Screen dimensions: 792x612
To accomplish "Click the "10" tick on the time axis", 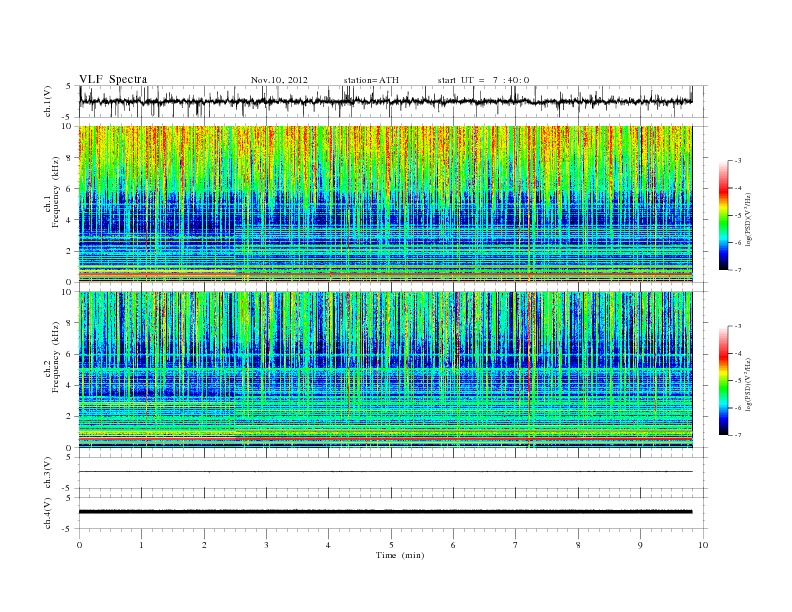I will [x=703, y=545].
